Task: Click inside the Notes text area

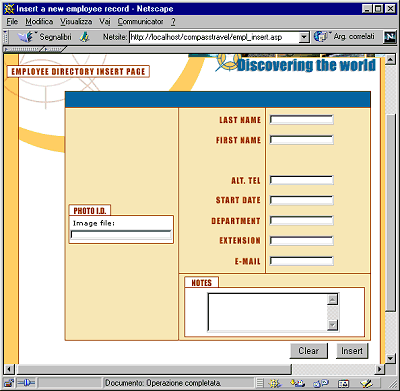Action: [267, 312]
